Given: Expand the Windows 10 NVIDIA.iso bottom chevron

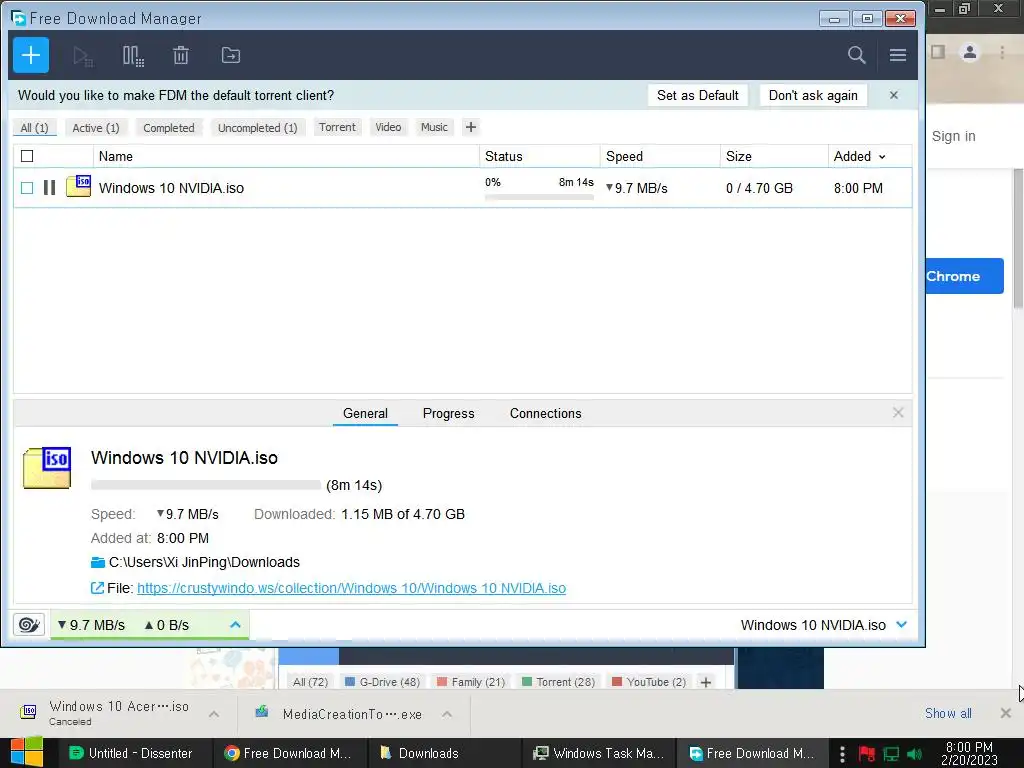Looking at the screenshot, I should [x=902, y=625].
